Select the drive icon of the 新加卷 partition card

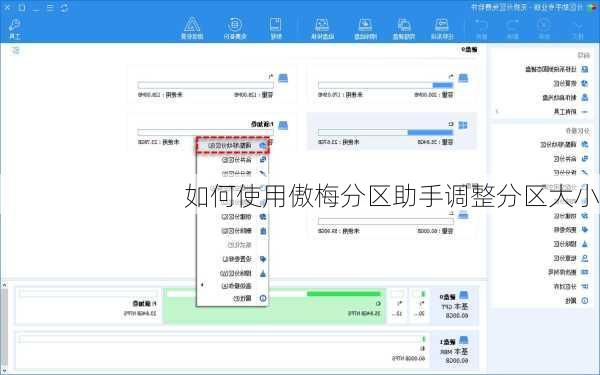point(283,125)
